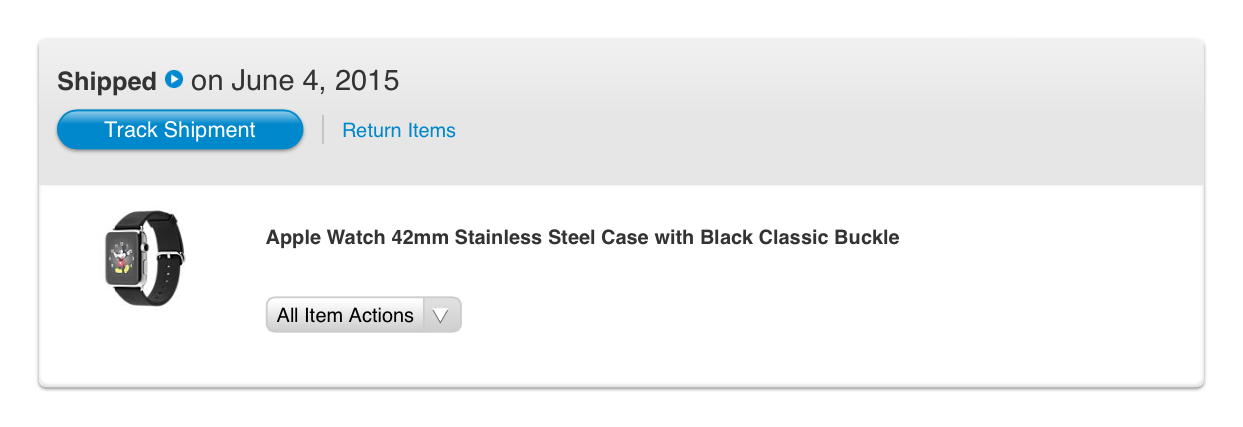Click the word Track in the blue button

point(131,130)
